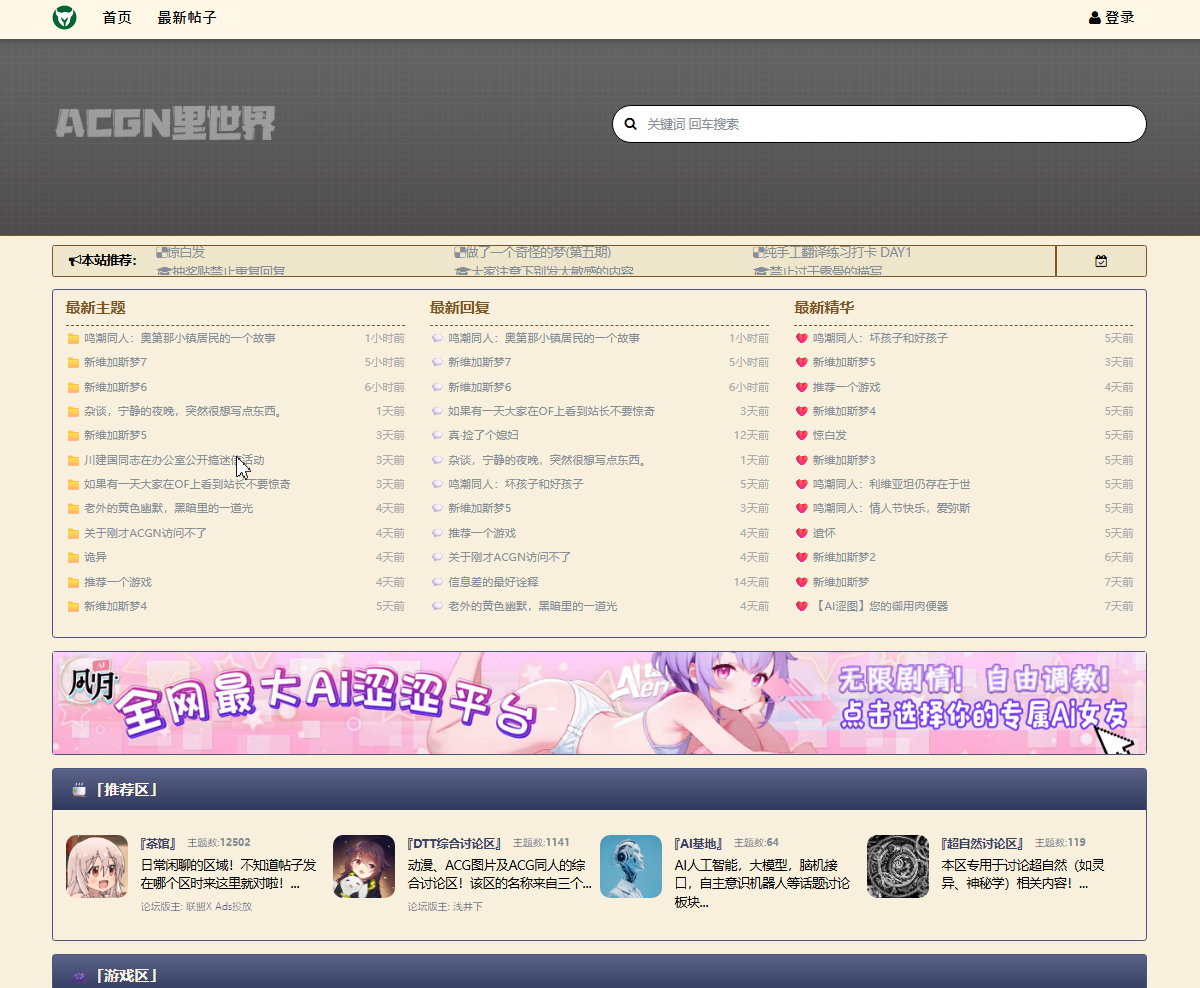
Task: Click the folder icon beside 新维加斯梦7 topic
Action: pos(72,362)
